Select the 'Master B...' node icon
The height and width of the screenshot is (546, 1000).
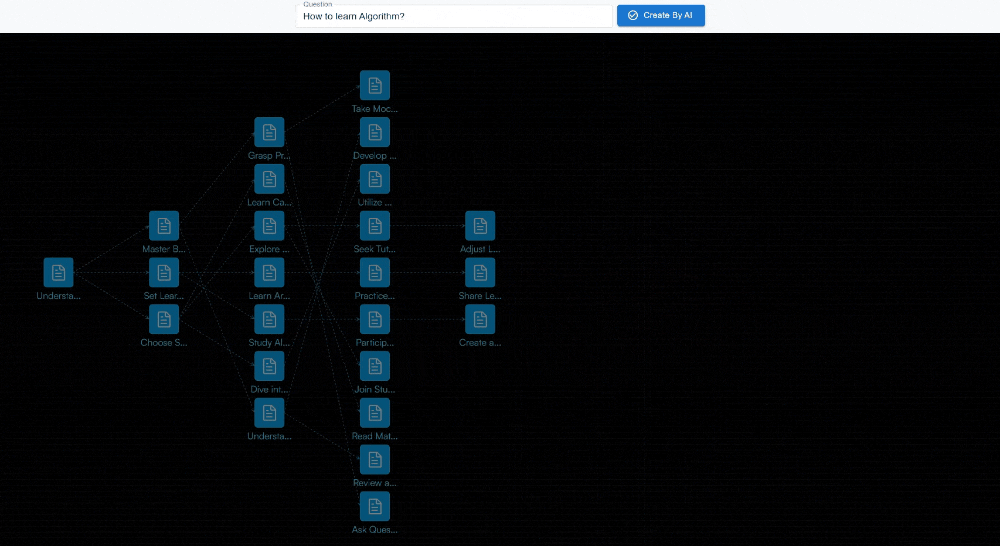click(x=164, y=226)
